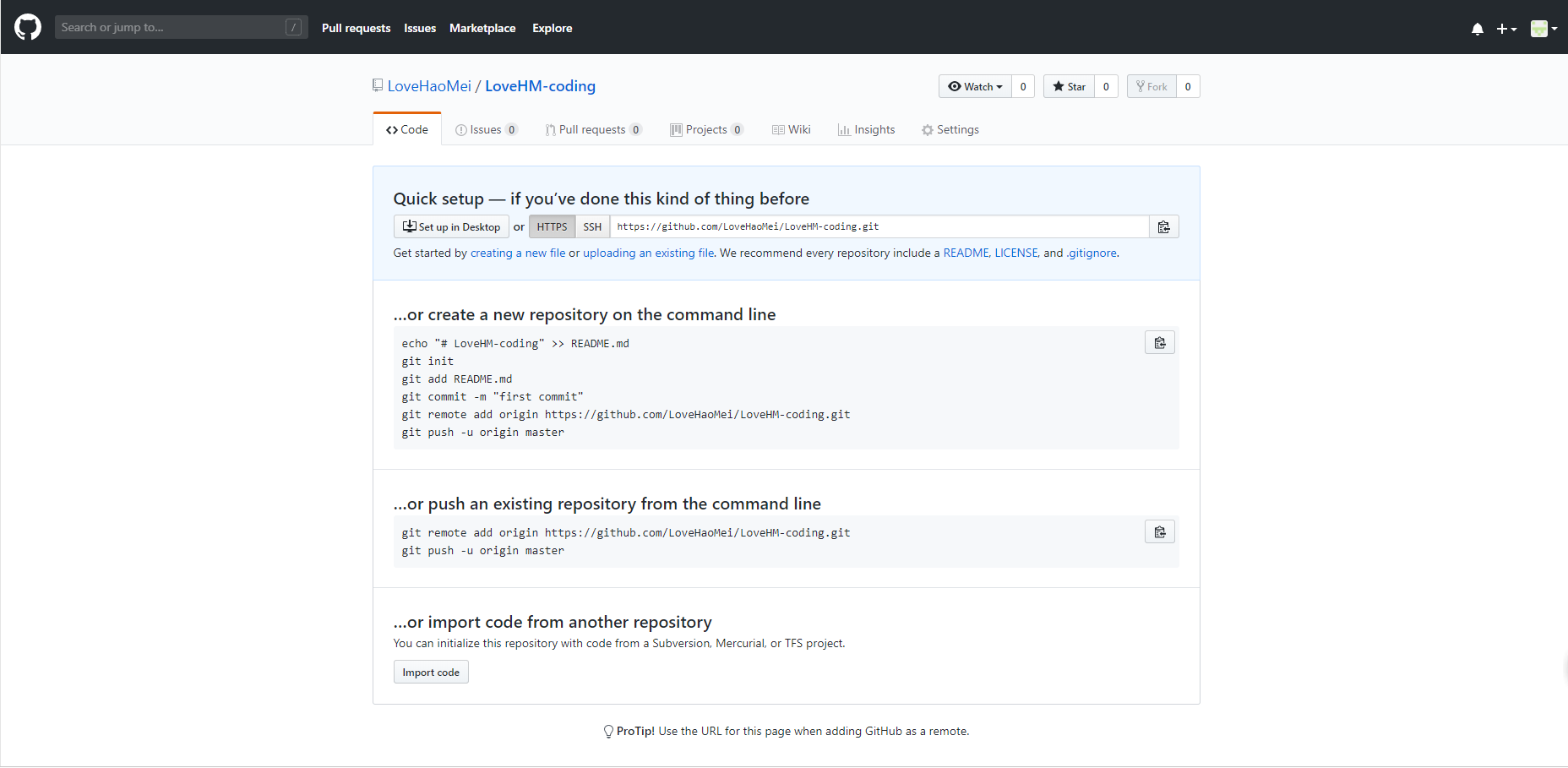Click the notifications bell icon
The height and width of the screenshot is (768, 1568).
tap(1477, 29)
